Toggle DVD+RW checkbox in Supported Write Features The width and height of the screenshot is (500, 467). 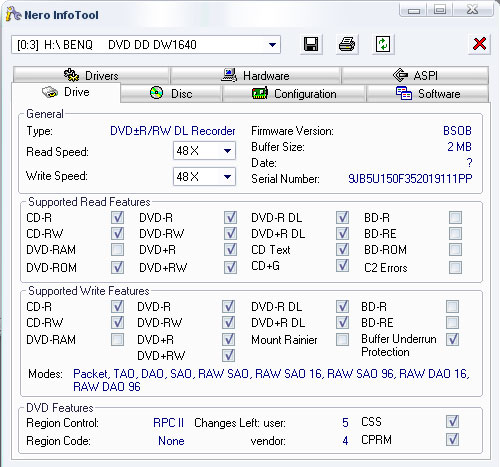pos(228,355)
